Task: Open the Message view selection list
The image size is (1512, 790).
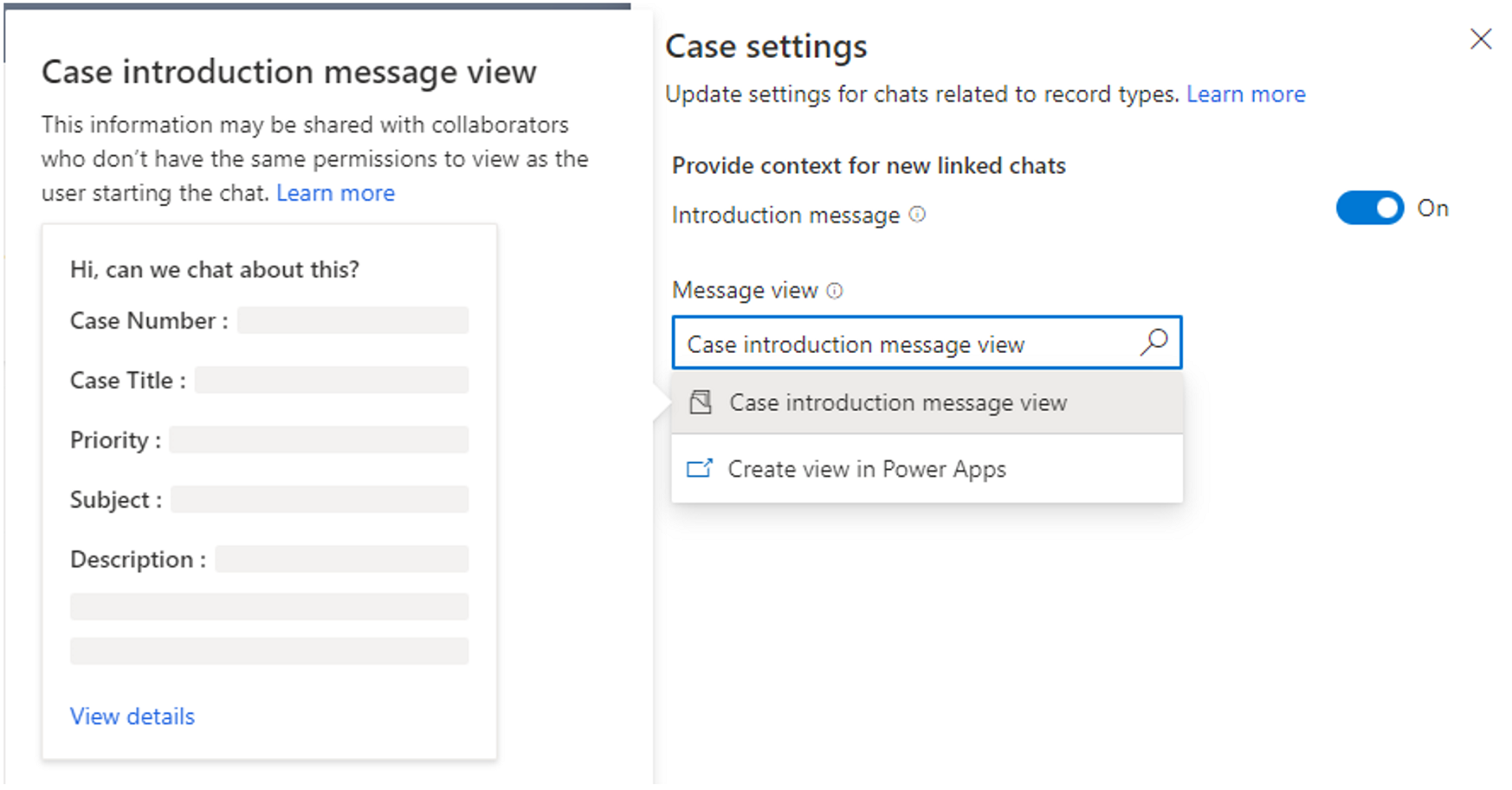Action: (924, 342)
